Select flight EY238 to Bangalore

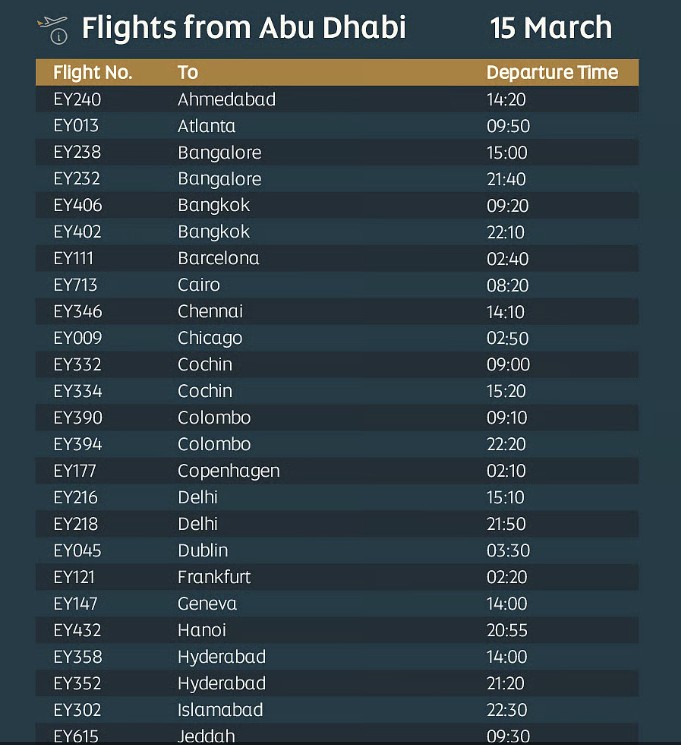pyautogui.click(x=337, y=153)
